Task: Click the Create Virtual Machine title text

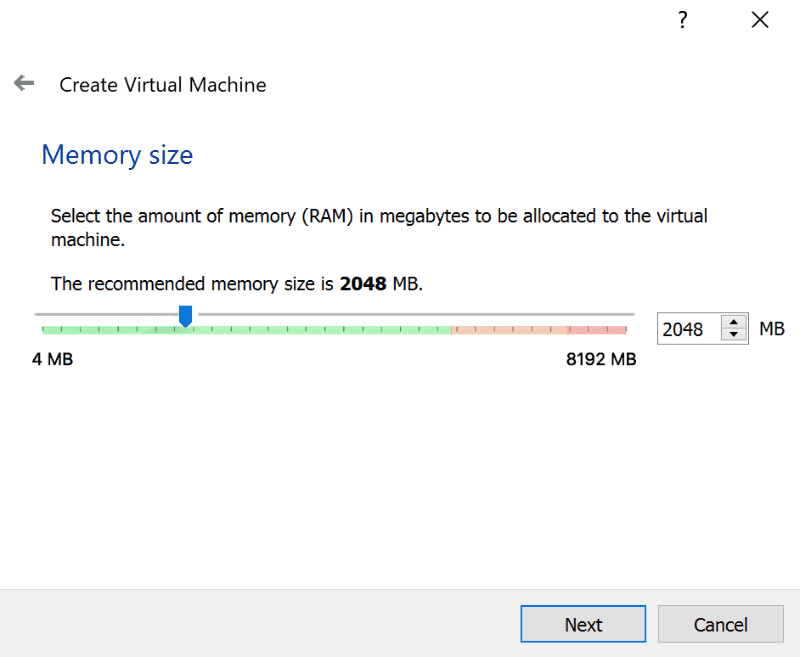Action: (x=162, y=85)
